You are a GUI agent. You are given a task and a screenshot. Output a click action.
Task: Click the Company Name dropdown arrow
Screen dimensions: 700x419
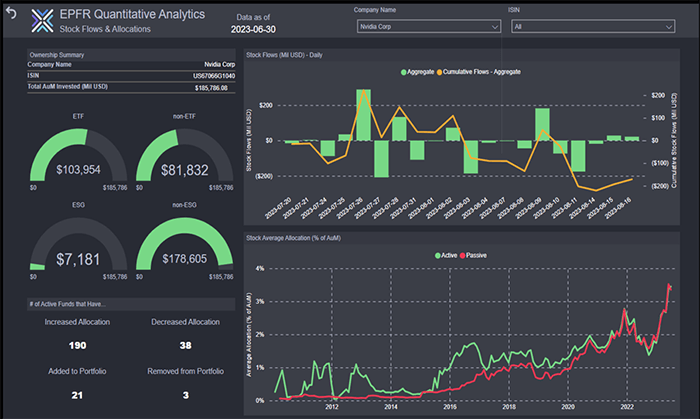(495, 27)
